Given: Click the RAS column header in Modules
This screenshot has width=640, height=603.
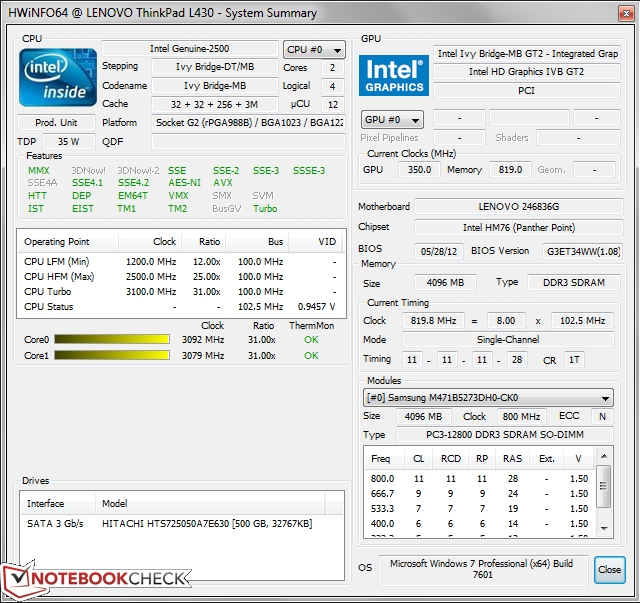Looking at the screenshot, I should 512,458.
